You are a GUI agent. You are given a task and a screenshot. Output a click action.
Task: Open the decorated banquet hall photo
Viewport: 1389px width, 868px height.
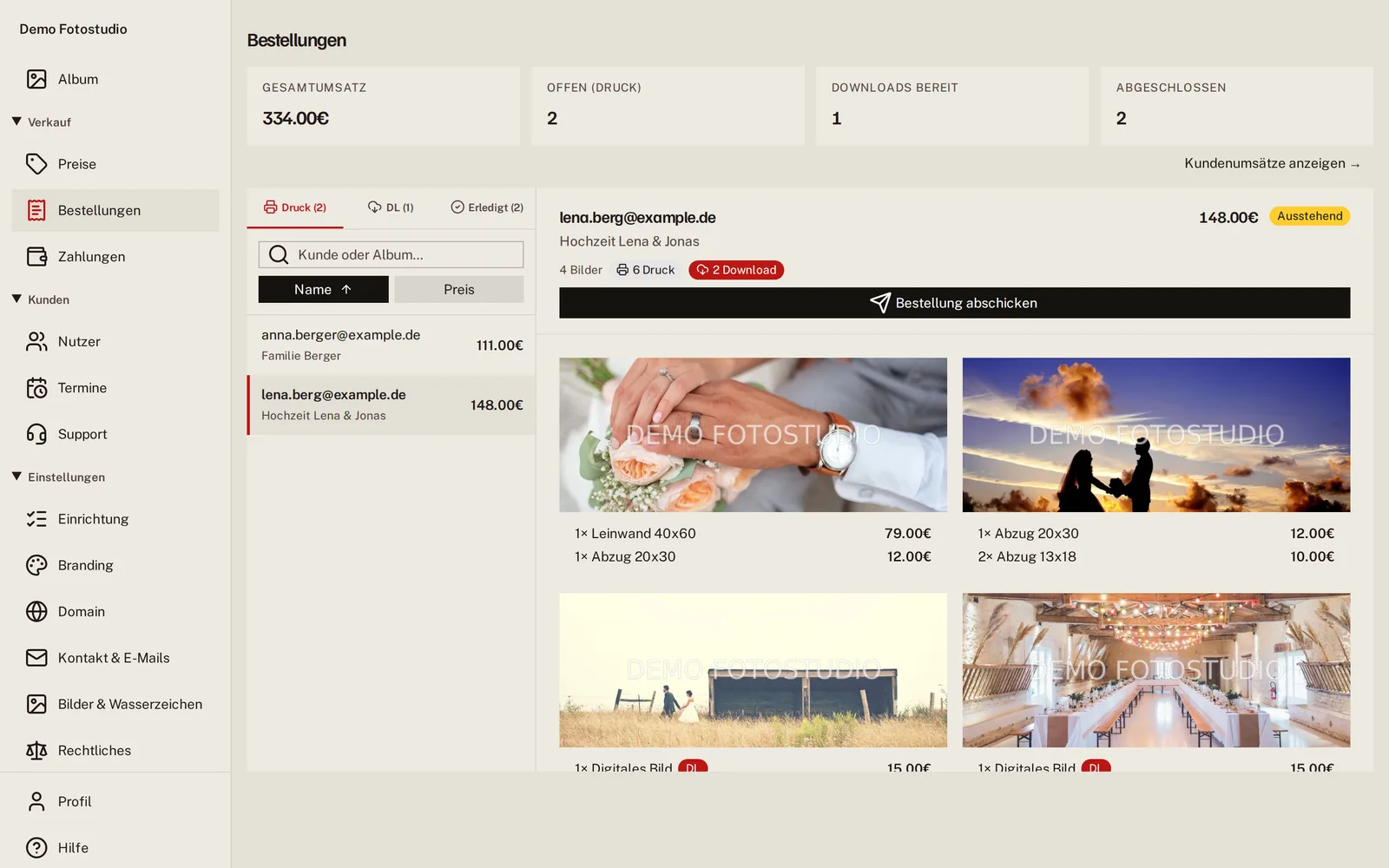(x=1156, y=670)
